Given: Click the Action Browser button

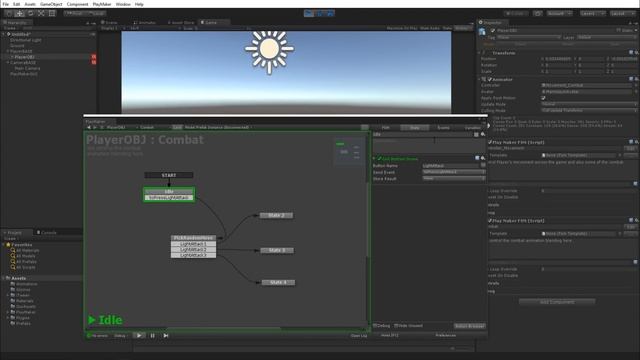Looking at the screenshot, I should pyautogui.click(x=469, y=326).
